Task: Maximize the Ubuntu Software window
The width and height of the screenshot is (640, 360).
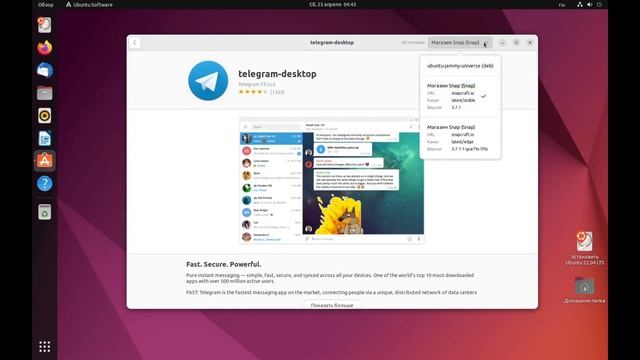Action: tap(516, 42)
